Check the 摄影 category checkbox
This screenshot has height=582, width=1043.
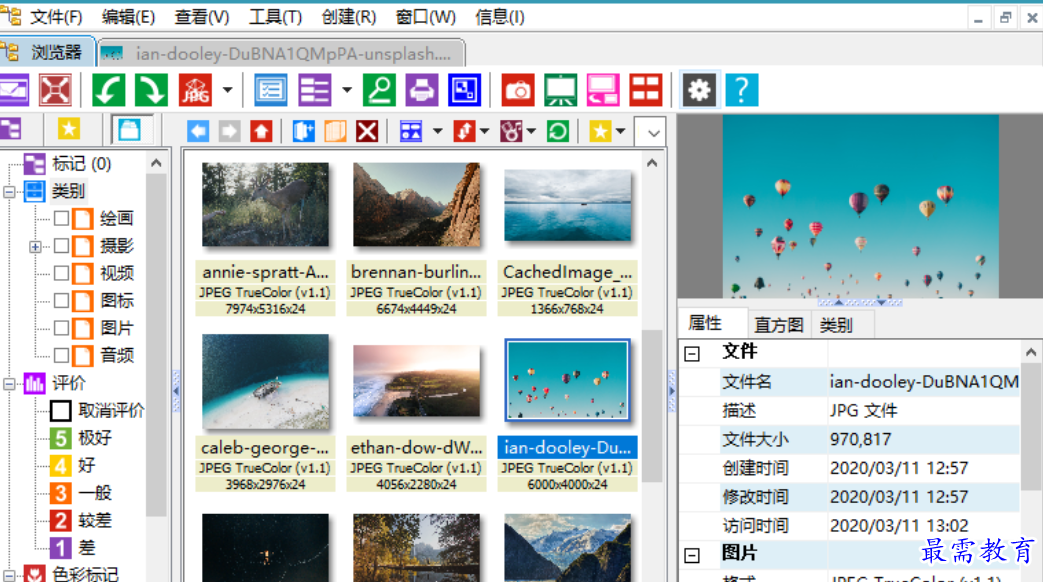(x=61, y=245)
